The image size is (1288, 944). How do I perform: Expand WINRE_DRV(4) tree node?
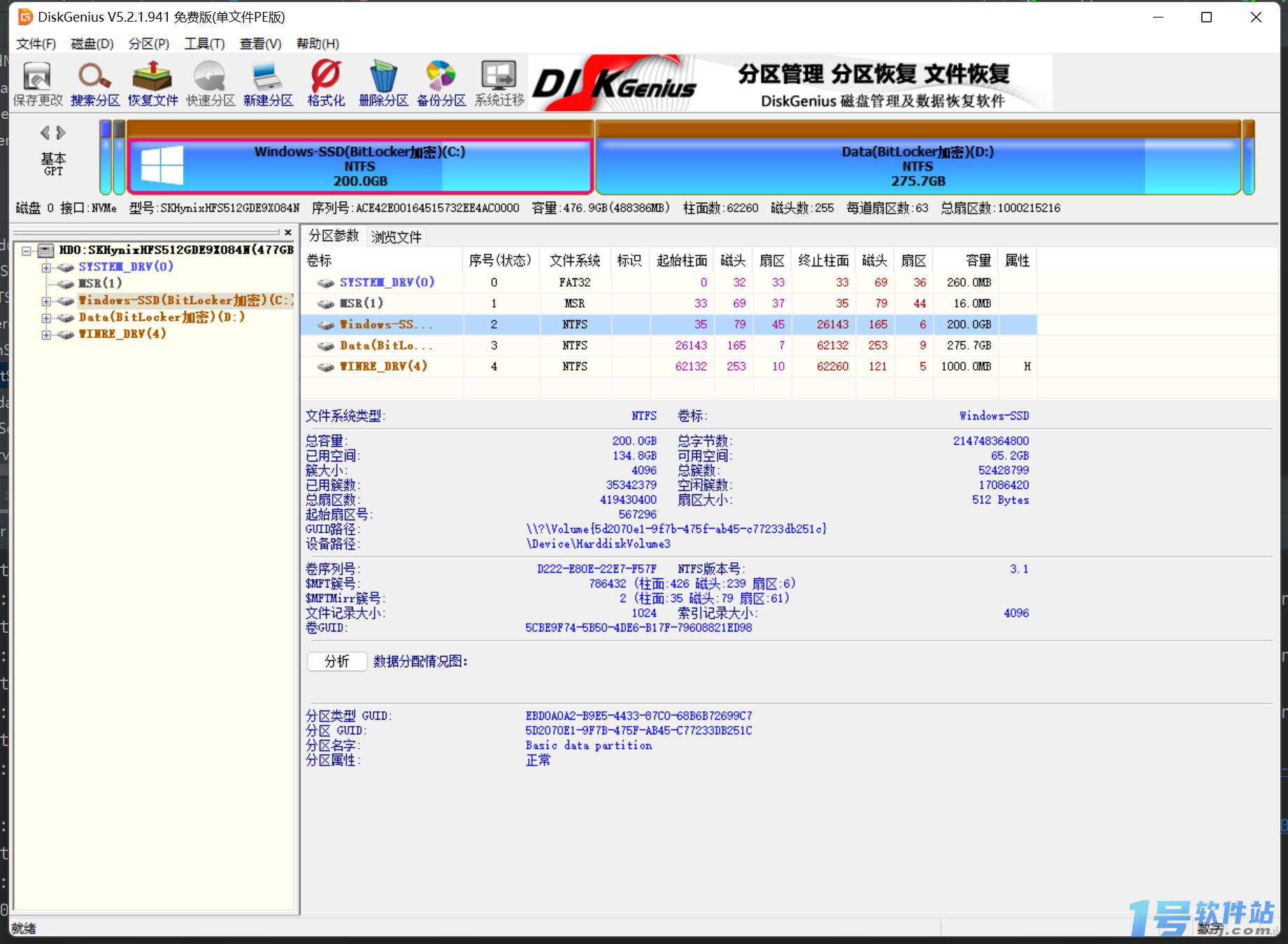coord(45,334)
